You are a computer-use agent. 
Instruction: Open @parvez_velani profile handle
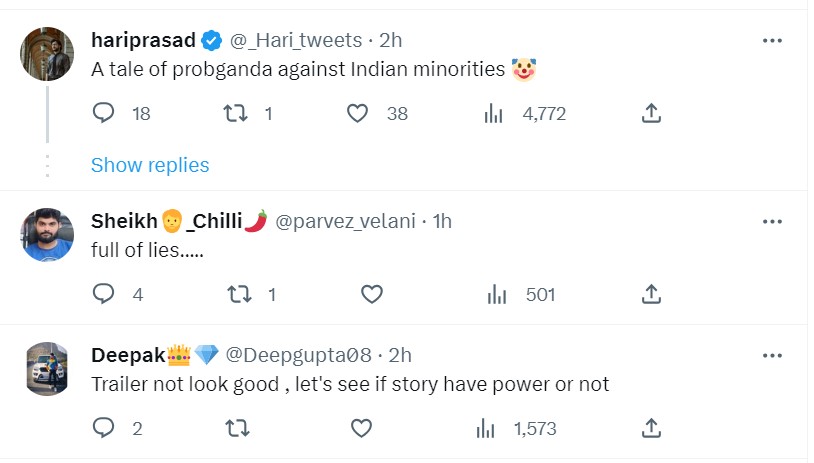click(x=345, y=221)
